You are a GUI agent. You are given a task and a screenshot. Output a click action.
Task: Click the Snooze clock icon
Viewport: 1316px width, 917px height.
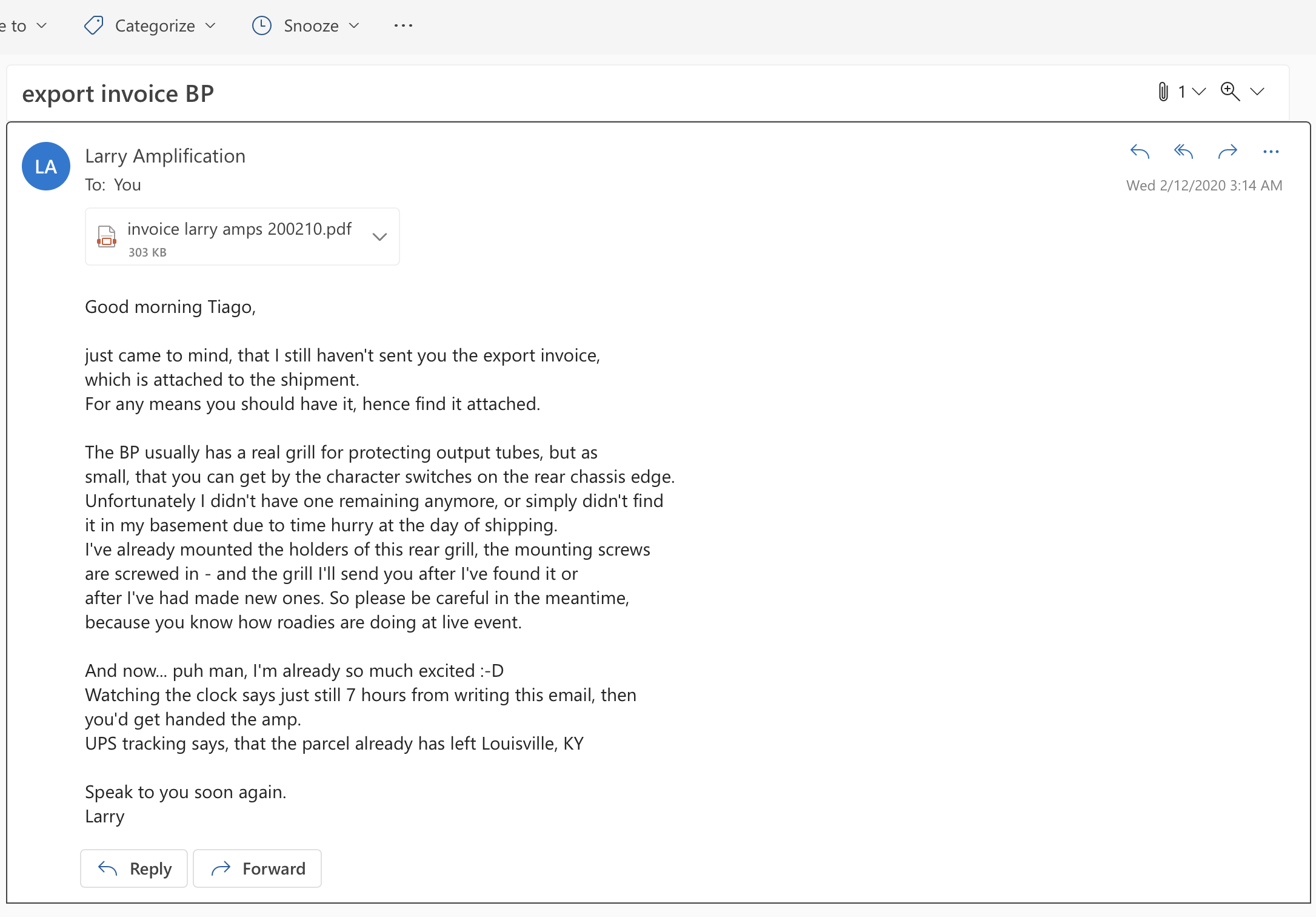261,25
